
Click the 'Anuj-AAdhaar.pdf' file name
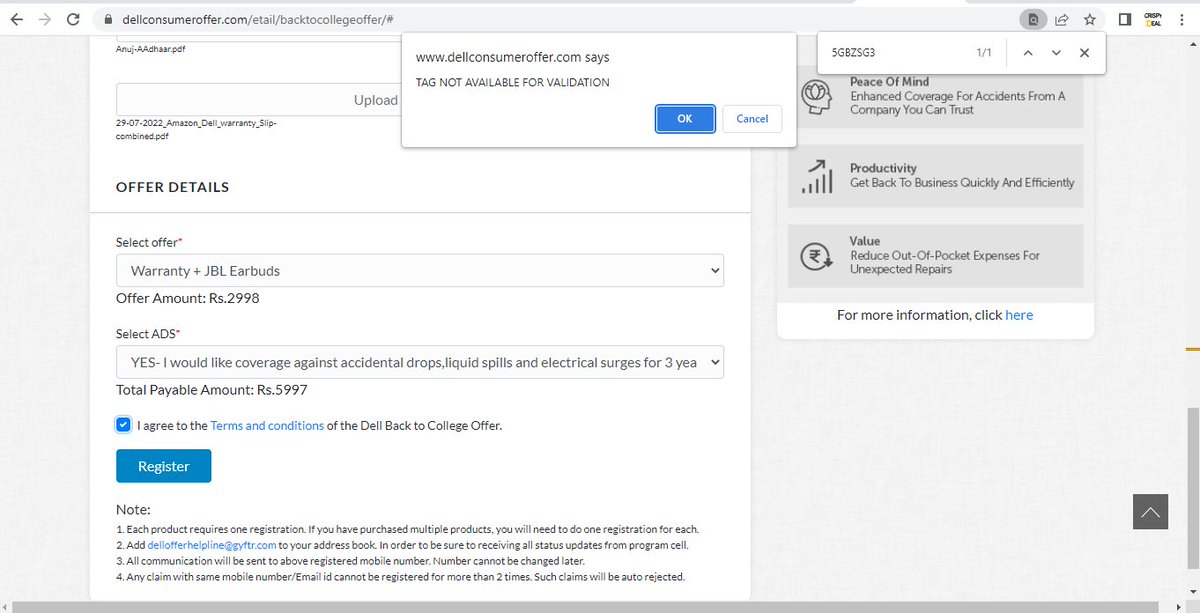(152, 47)
